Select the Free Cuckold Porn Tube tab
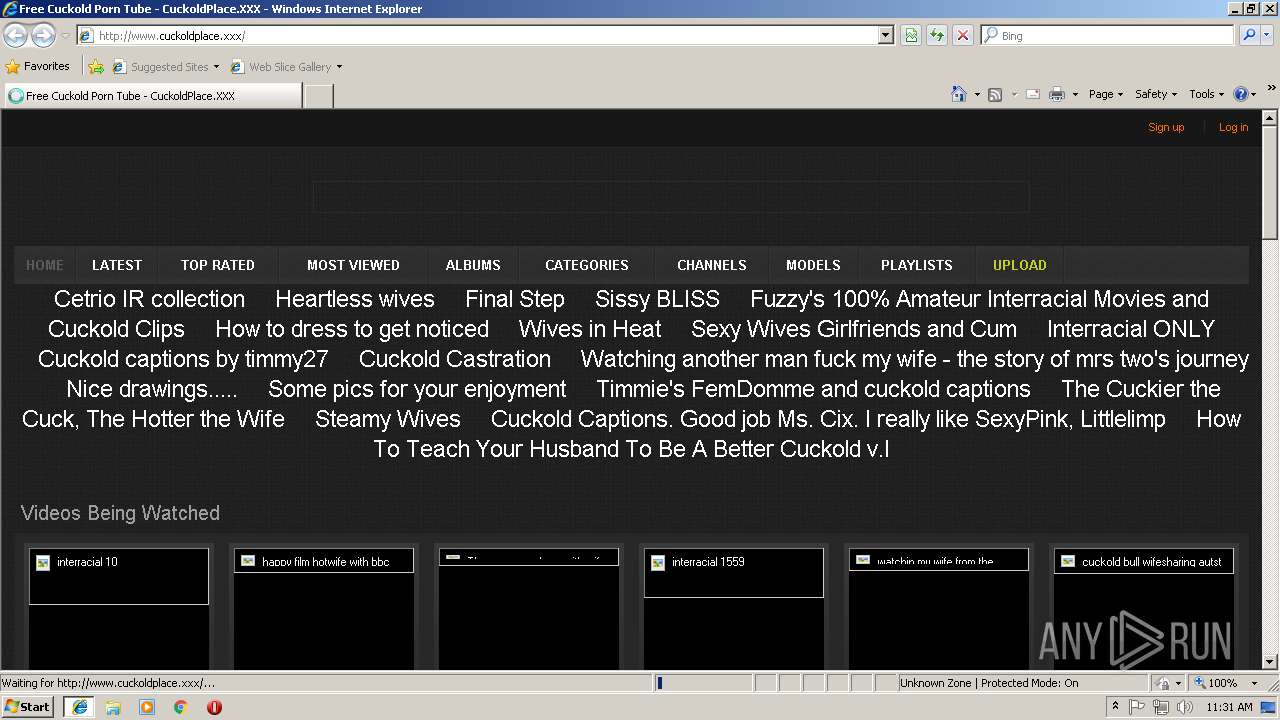 [x=153, y=96]
